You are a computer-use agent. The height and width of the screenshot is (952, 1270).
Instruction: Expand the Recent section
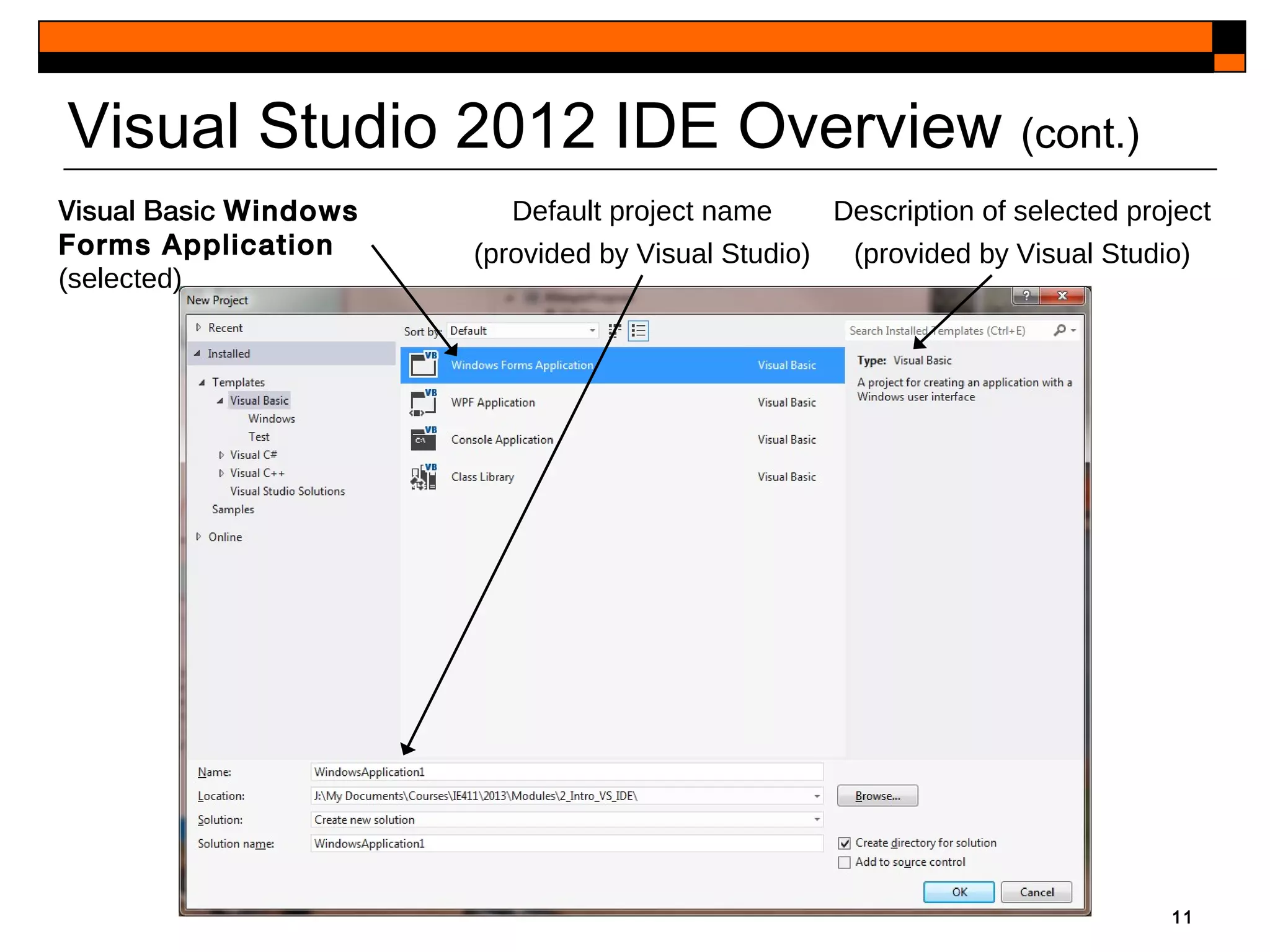[198, 327]
